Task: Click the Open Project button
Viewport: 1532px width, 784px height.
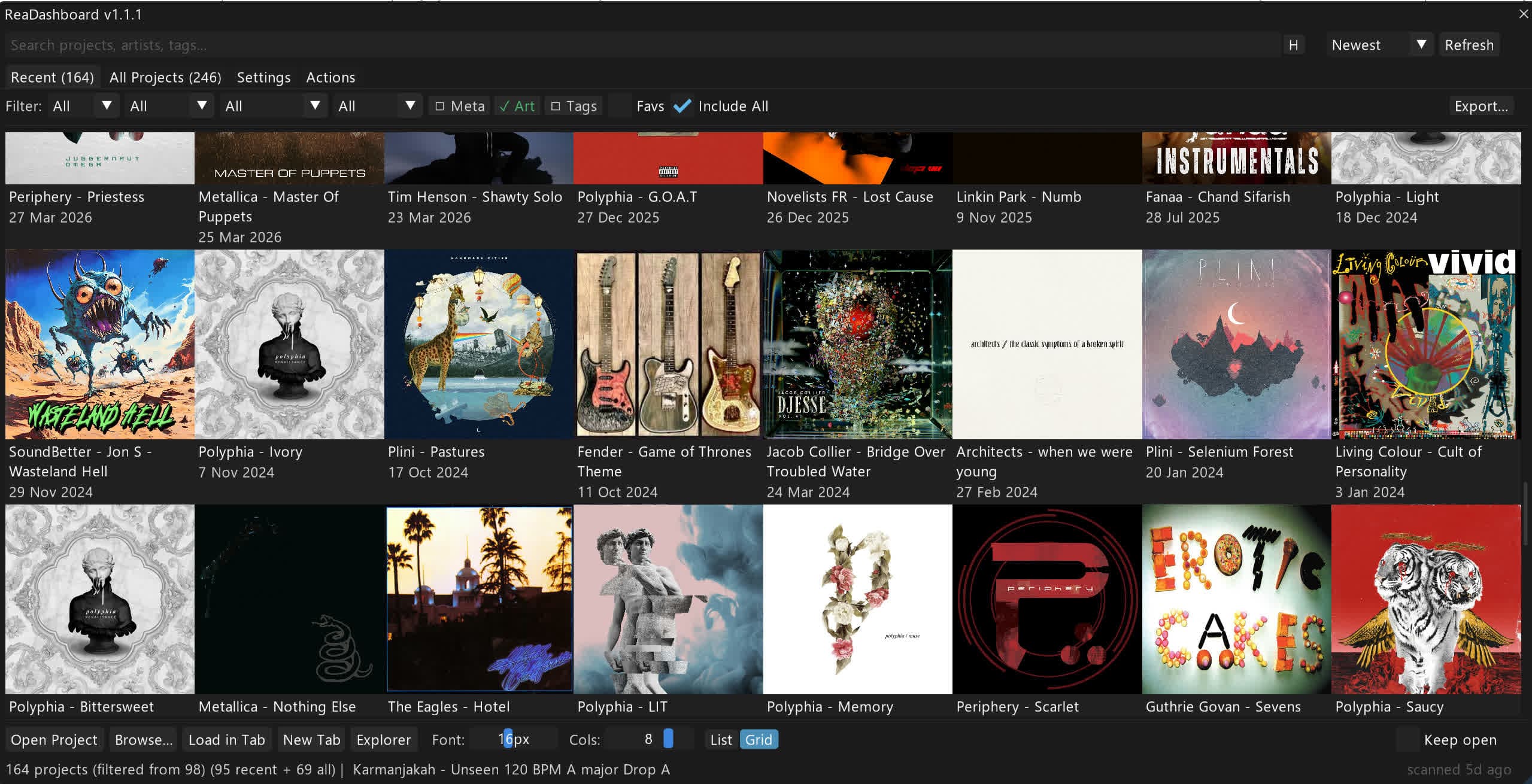Action: pyautogui.click(x=54, y=740)
